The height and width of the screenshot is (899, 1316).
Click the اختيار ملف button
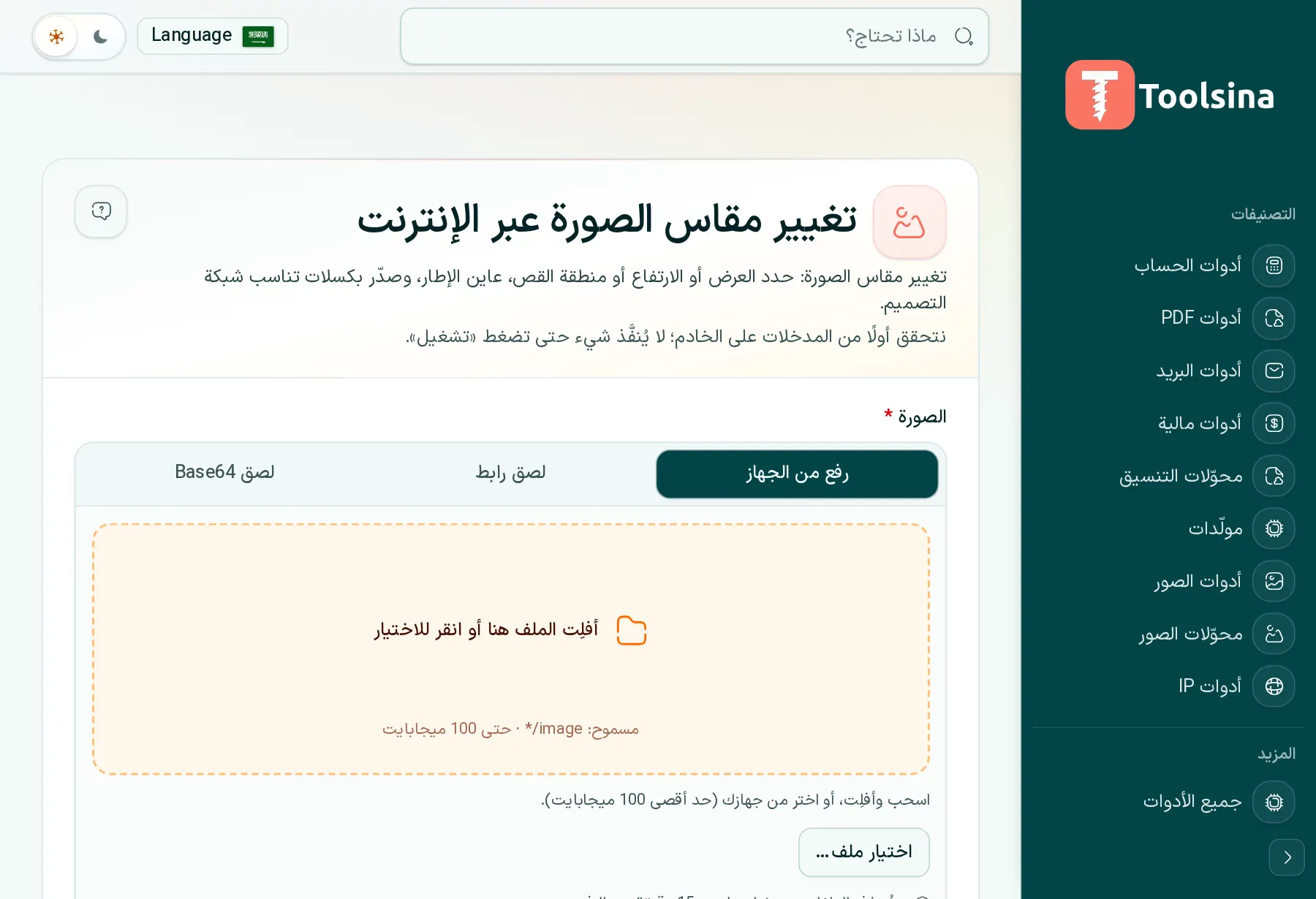tap(864, 852)
